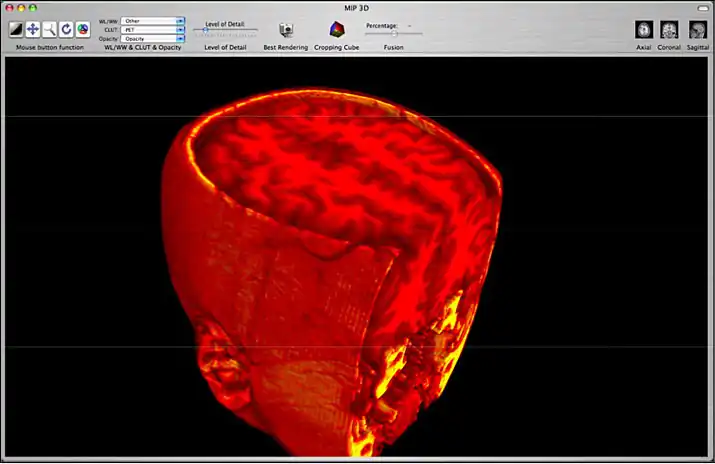Screen dimensions: 715x464
Task: Expand the Opacity dropdown menu
Action: pos(153,39)
